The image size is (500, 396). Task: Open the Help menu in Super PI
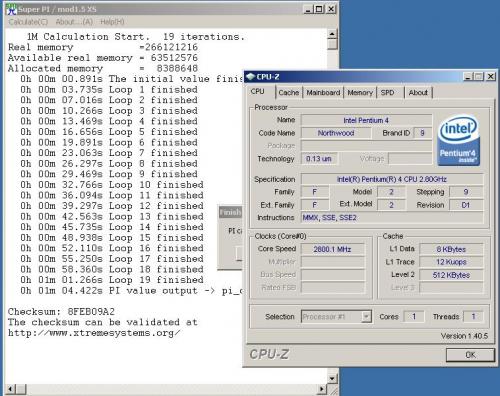tap(112, 22)
